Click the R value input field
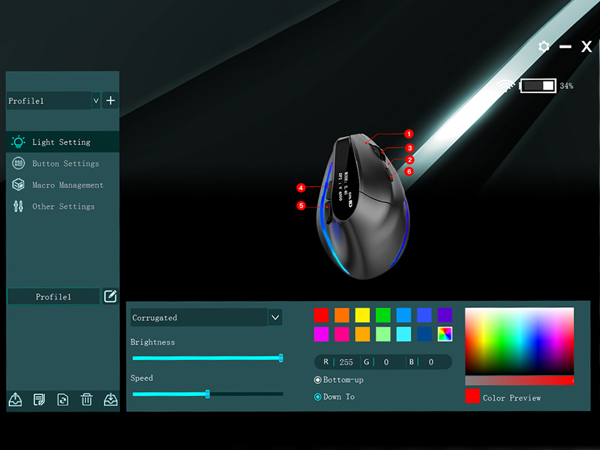This screenshot has width=600, height=450. [x=347, y=362]
